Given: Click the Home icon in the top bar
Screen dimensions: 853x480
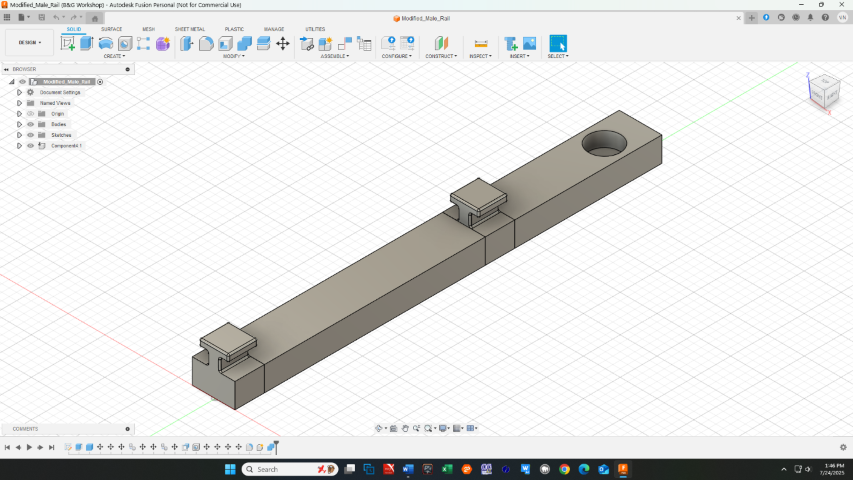Looking at the screenshot, I should point(95,18).
